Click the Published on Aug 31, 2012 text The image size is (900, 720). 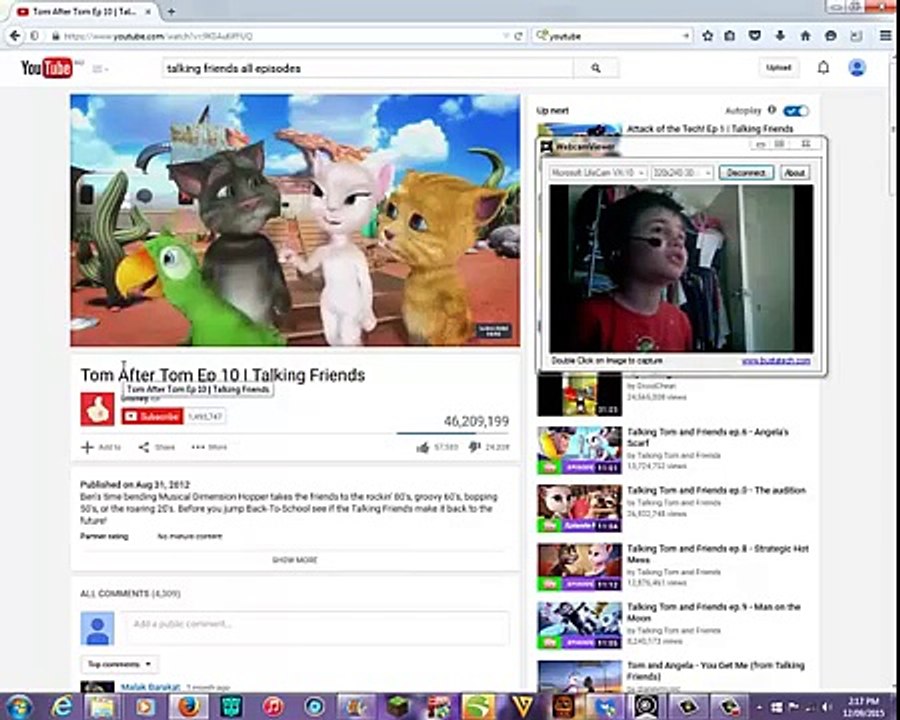pos(135,485)
